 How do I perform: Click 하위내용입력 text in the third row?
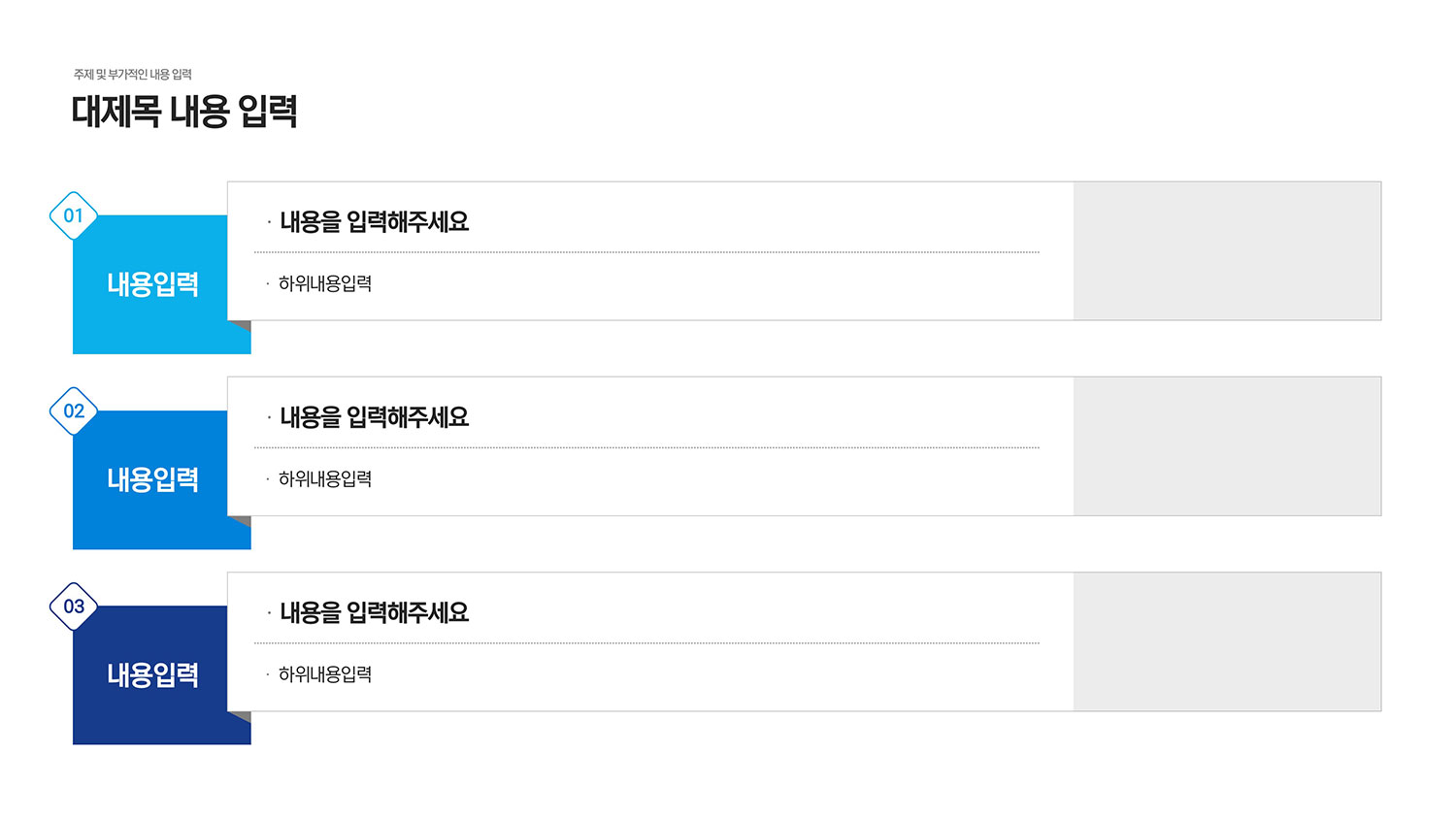[325, 673]
